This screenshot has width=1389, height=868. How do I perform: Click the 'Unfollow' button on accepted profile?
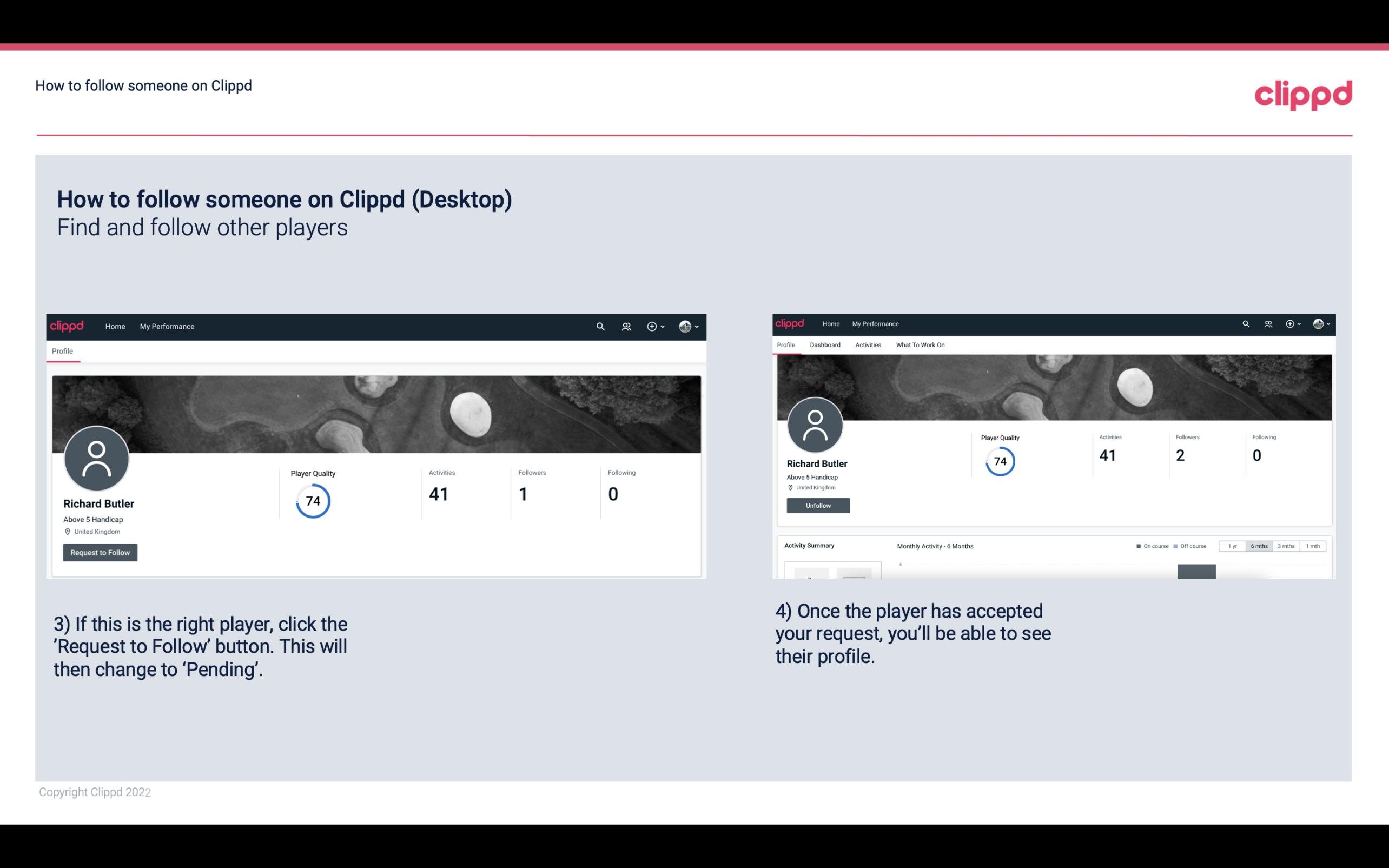point(817,505)
